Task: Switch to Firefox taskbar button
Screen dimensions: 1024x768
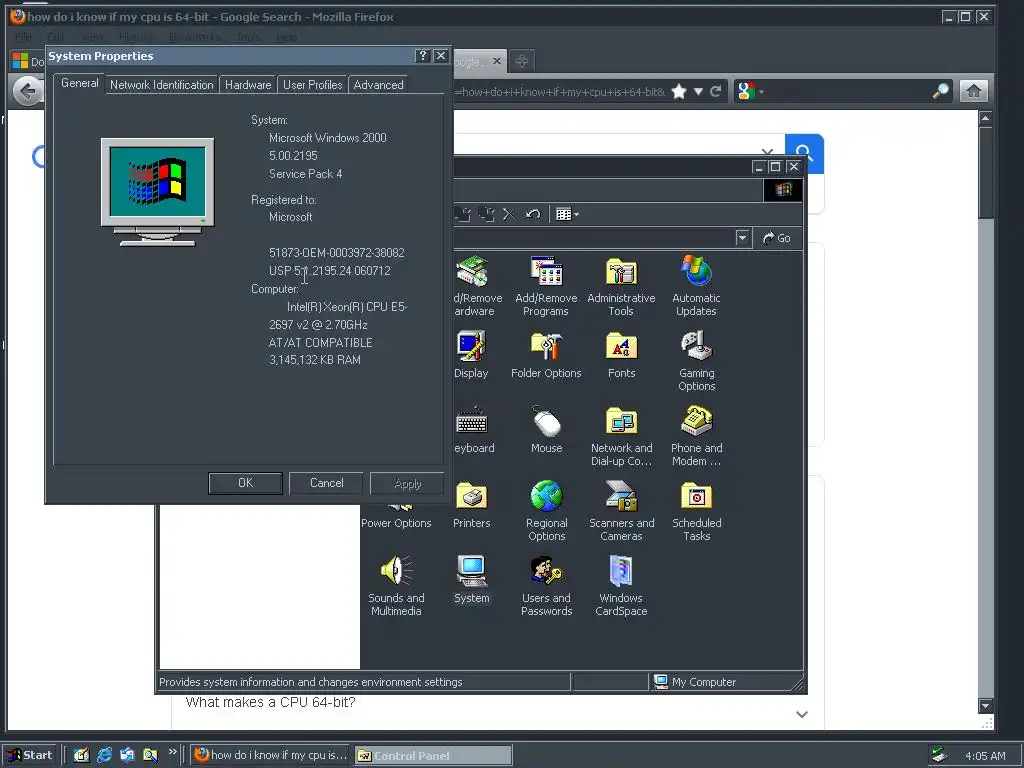Action: click(271, 755)
